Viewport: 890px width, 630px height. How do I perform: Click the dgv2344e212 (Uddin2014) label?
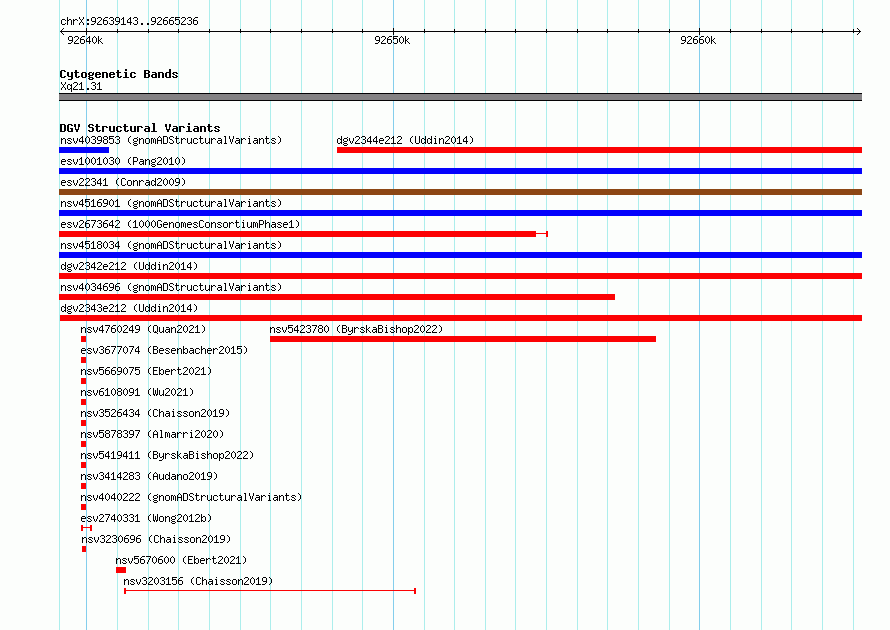pos(405,140)
